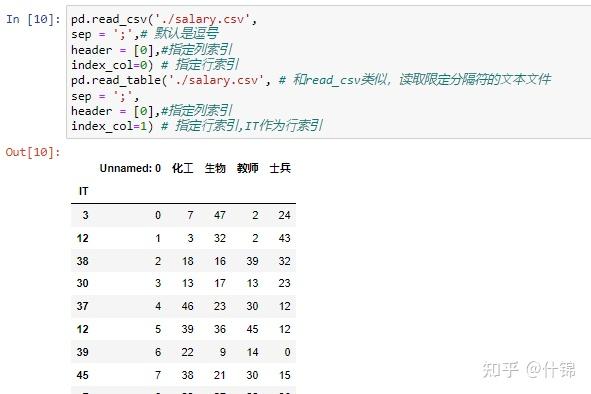Place cursor in the pd.read_csv code line

[164, 19]
